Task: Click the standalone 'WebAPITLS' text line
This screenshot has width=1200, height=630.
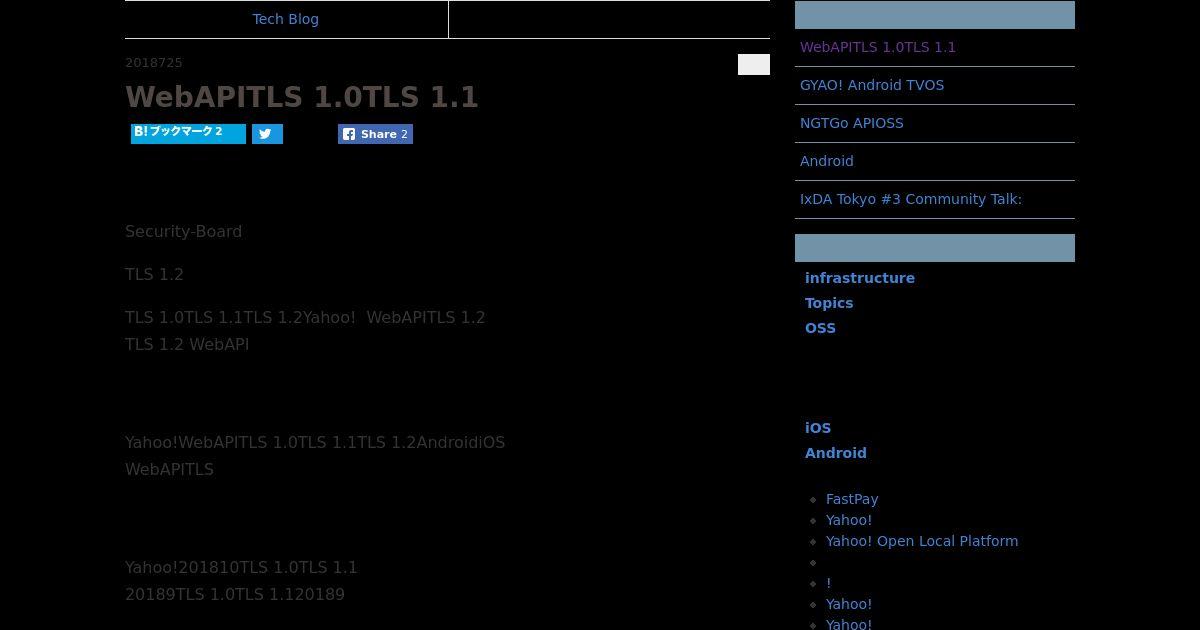Action: 169,469
